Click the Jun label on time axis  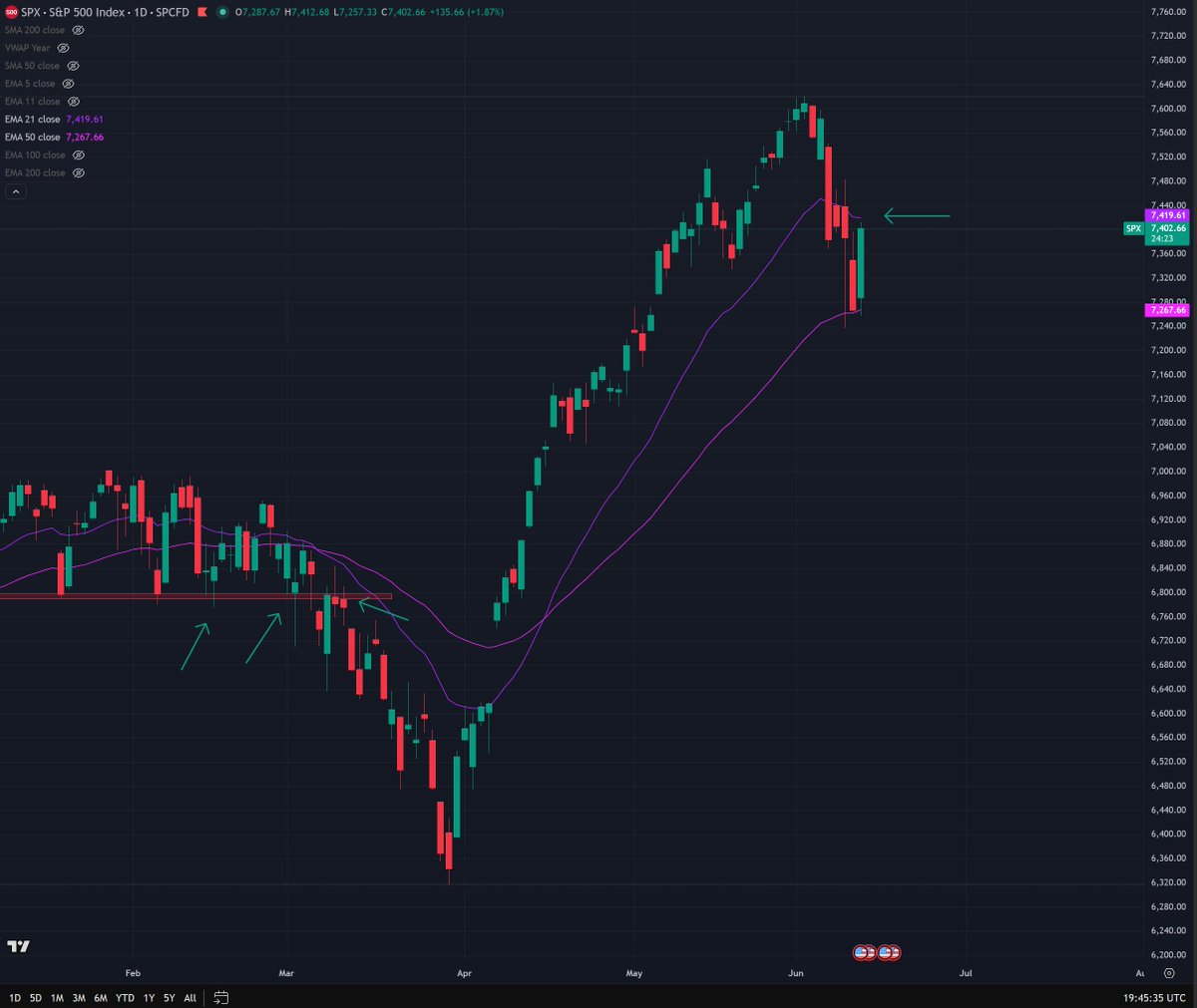pyautogui.click(x=796, y=973)
